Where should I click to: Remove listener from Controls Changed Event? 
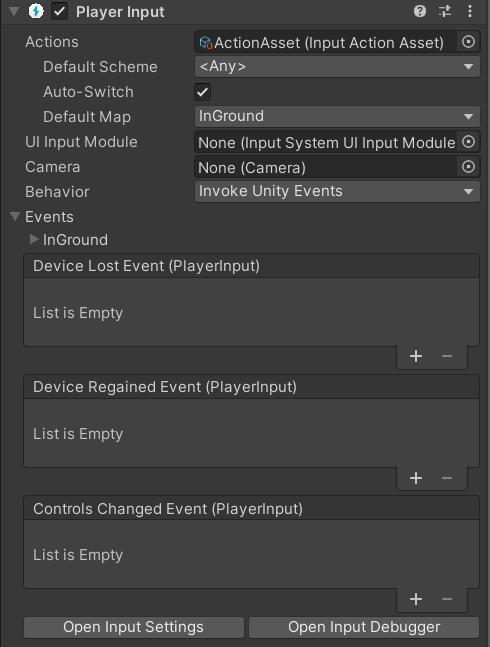point(447,599)
